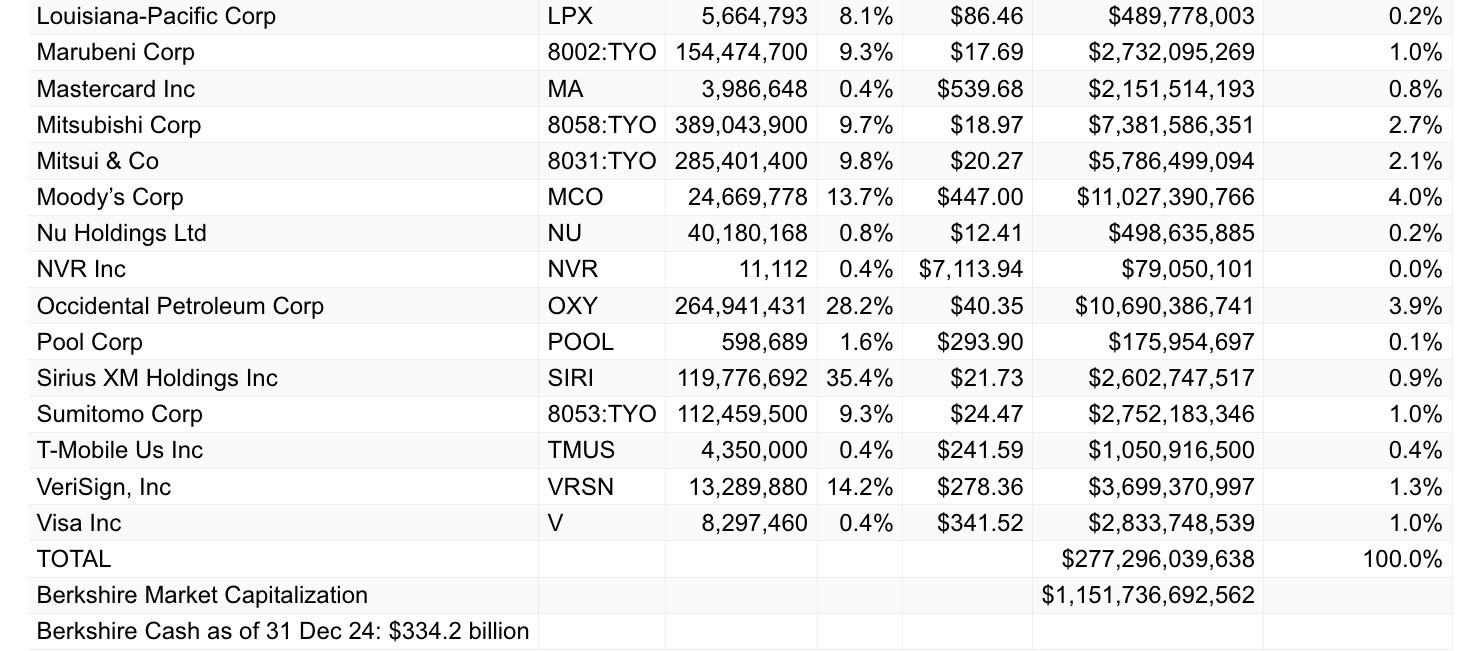
Task: Select Mastercard Inc price cell $539.68
Action: coord(979,89)
